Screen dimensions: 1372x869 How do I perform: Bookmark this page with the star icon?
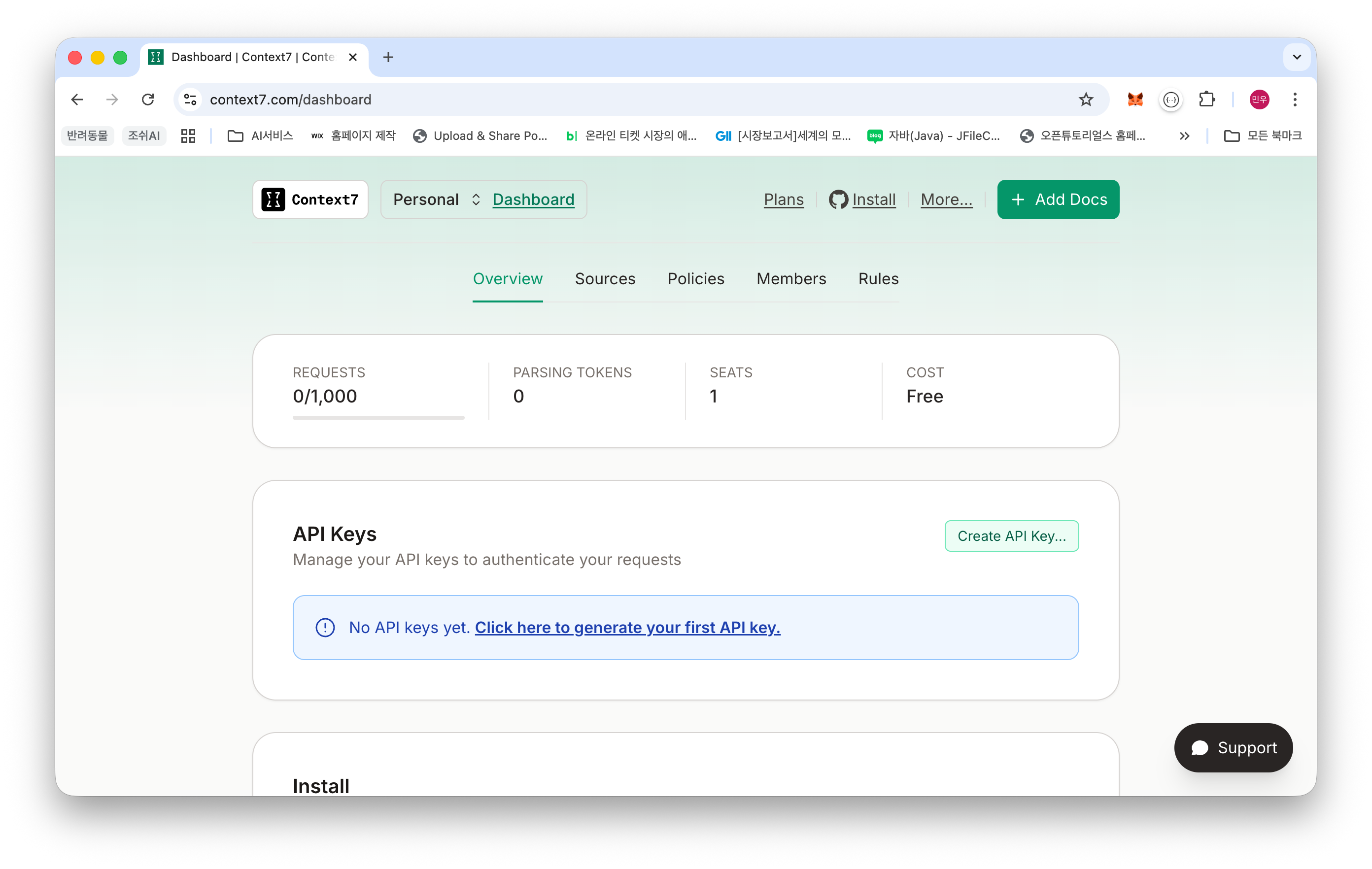click(1086, 100)
